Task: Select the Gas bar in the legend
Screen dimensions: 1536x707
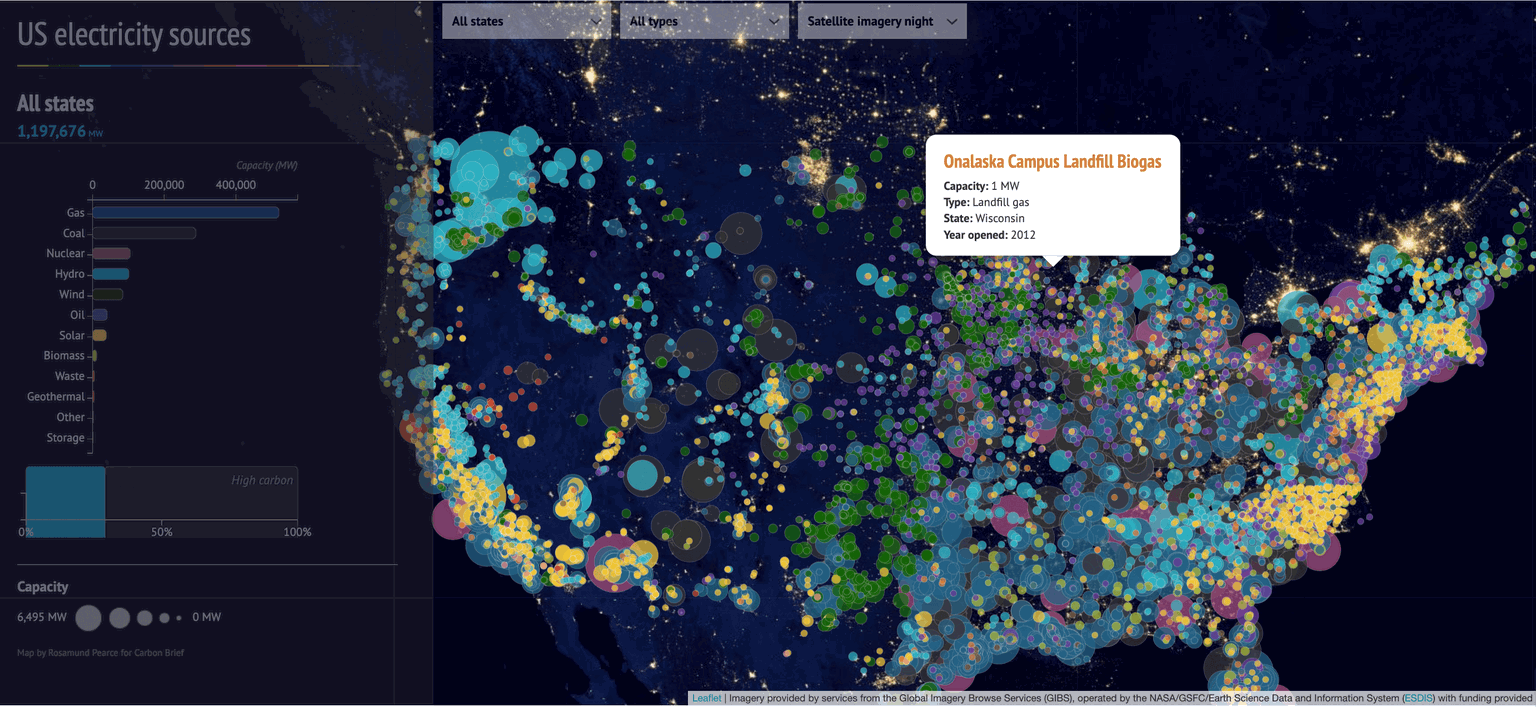Action: click(185, 212)
